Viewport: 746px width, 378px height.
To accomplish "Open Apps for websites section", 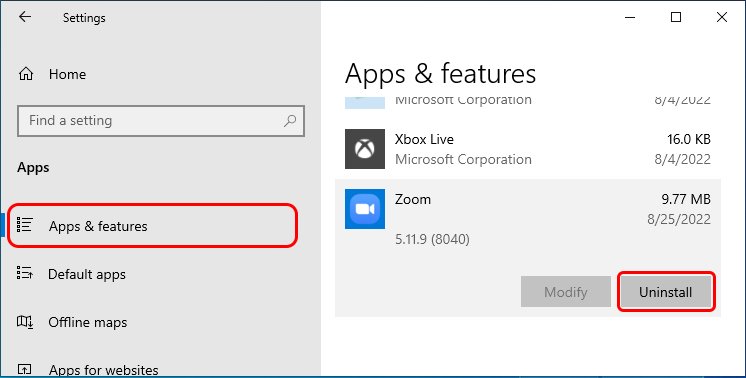I will pyautogui.click(x=160, y=370).
